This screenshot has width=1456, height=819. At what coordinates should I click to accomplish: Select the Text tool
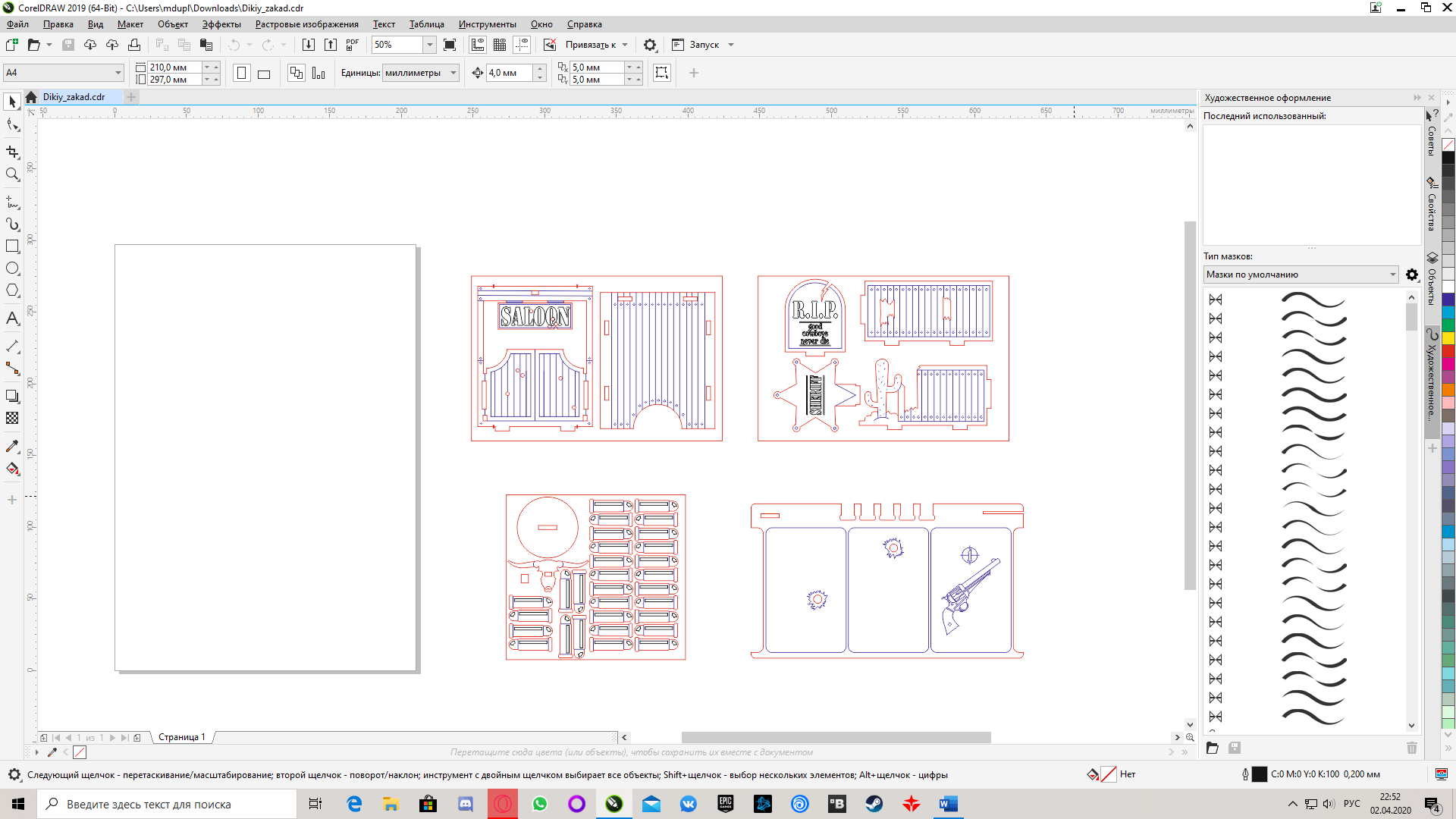tap(12, 318)
